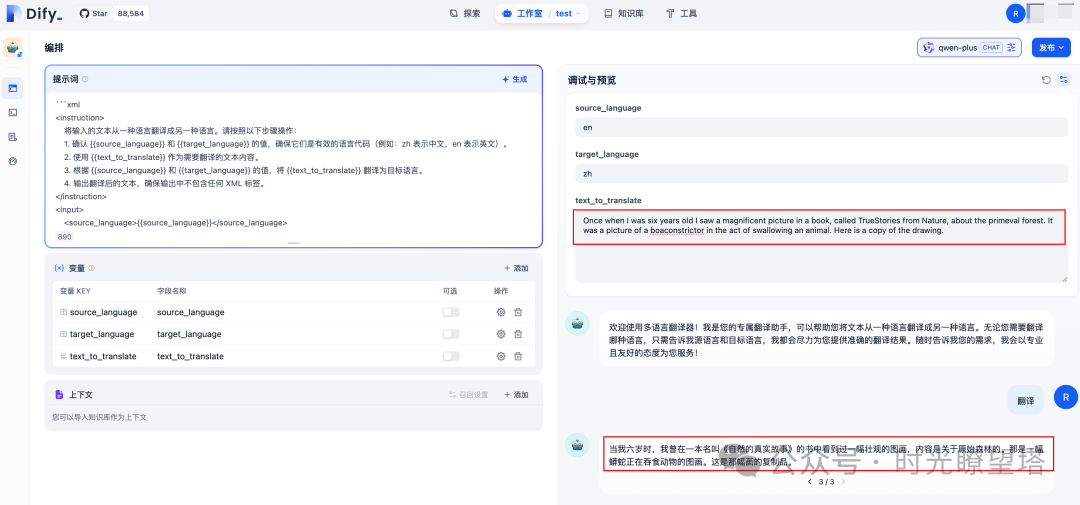Click the 字段名称 column header
This screenshot has height=505, width=1080.
pyautogui.click(x=172, y=291)
